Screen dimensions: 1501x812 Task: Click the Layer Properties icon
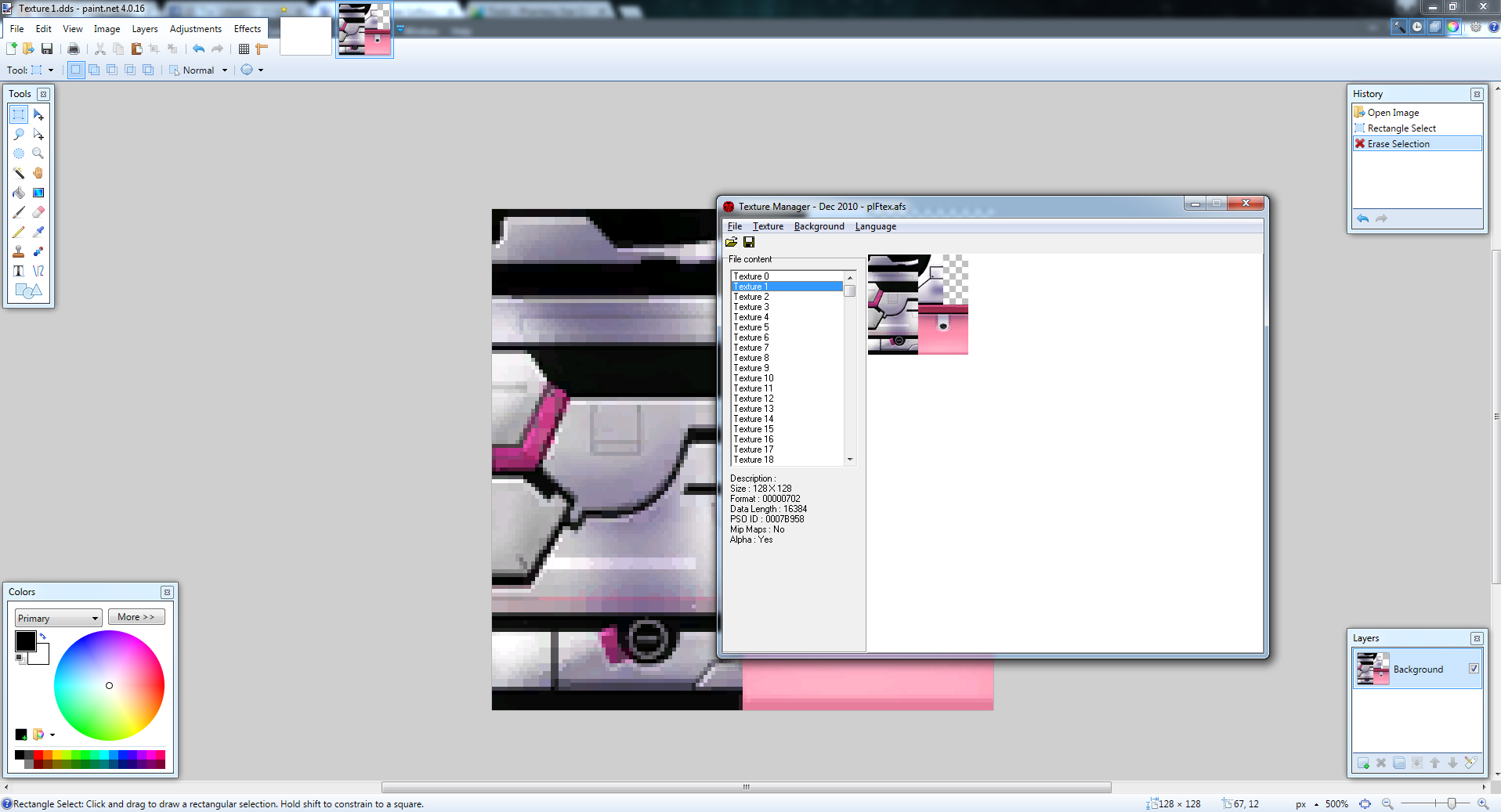point(1470,763)
